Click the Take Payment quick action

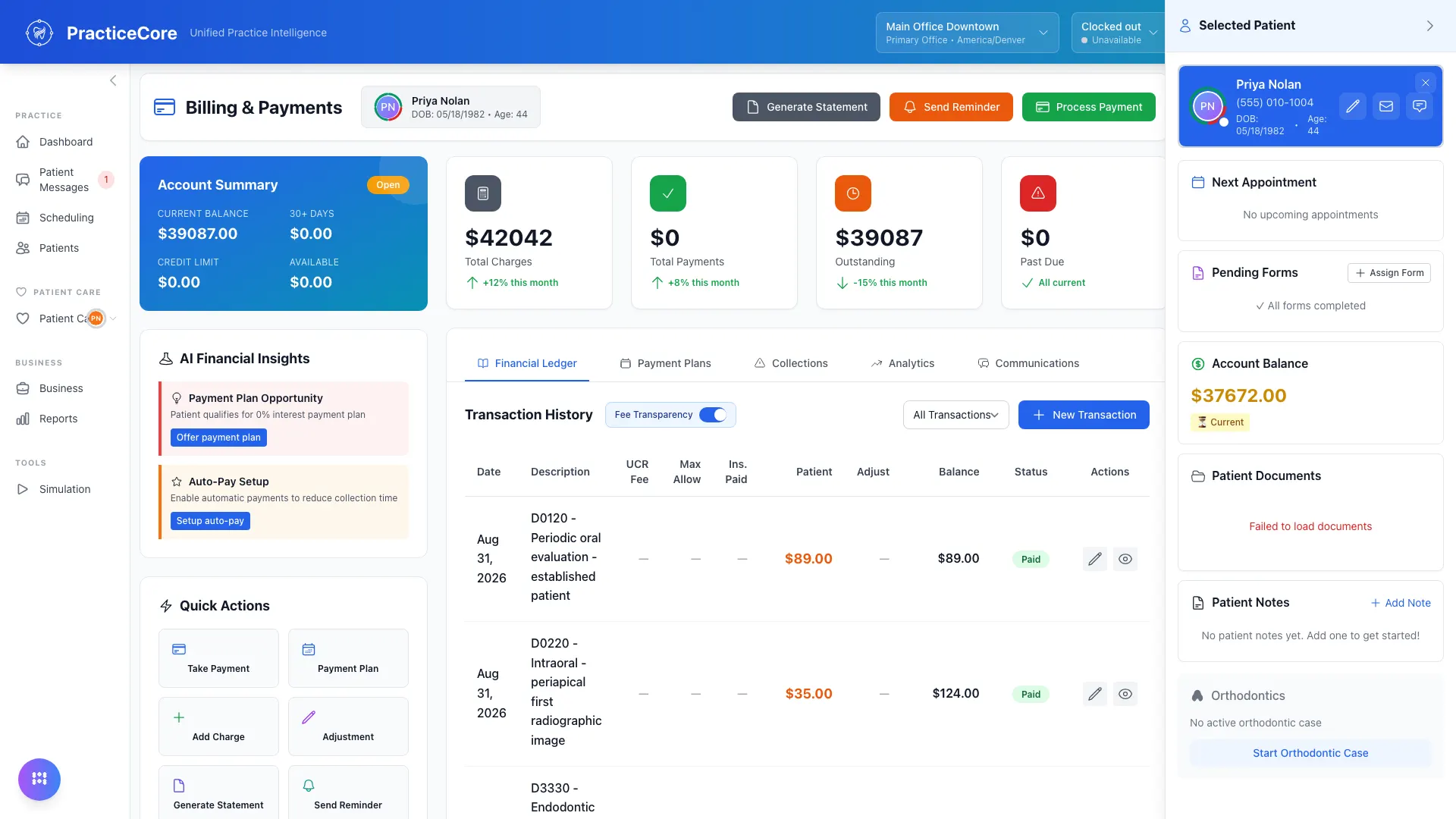click(x=218, y=658)
